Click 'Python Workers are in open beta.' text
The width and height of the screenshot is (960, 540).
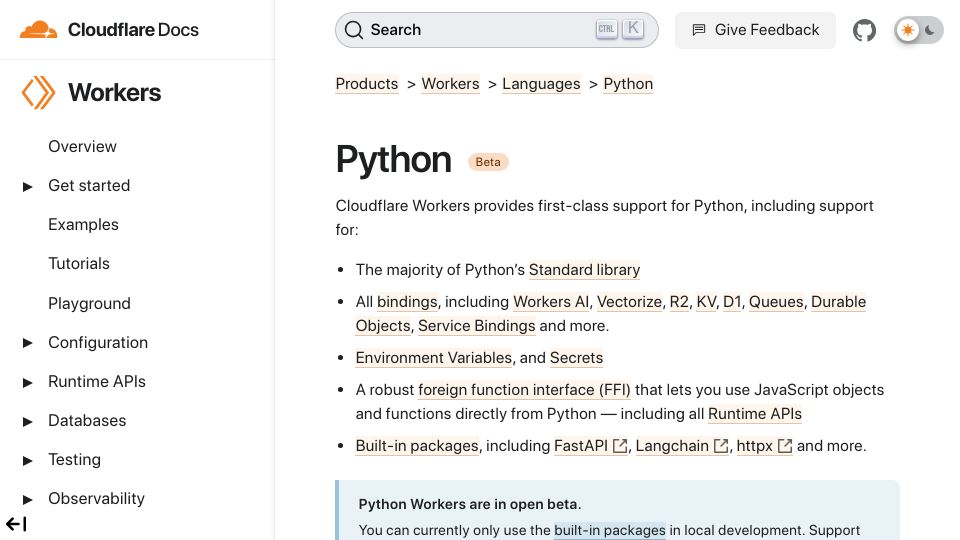[470, 504]
